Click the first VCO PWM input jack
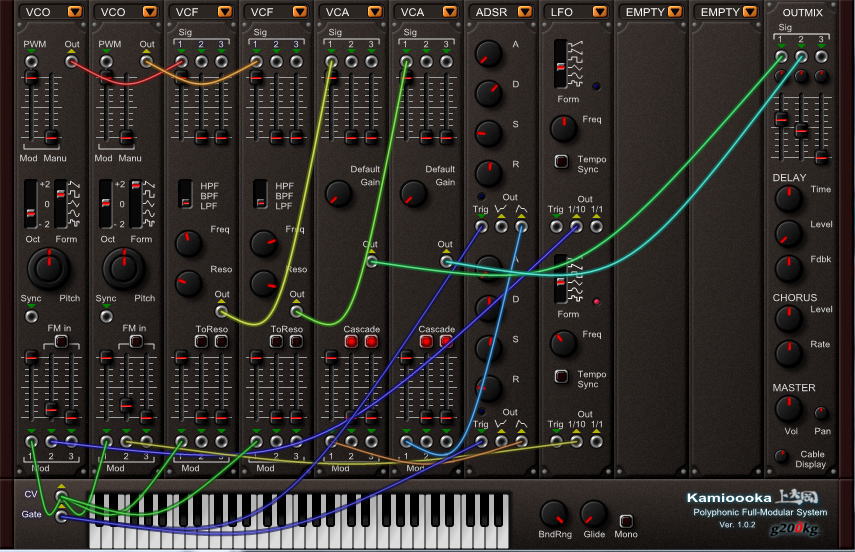855x552 pixels. (x=32, y=62)
